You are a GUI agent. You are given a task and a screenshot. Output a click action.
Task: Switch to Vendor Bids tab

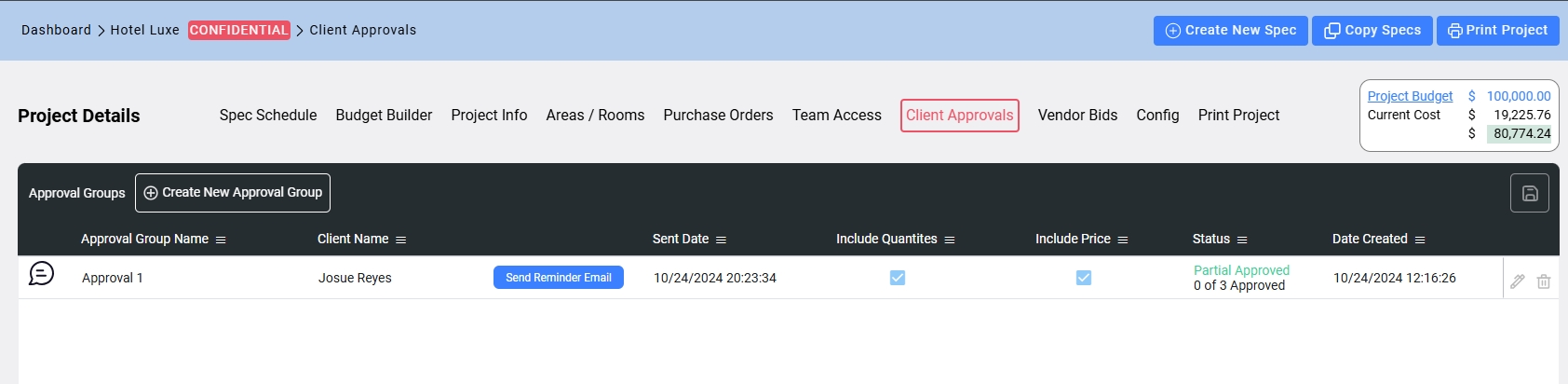(1077, 115)
